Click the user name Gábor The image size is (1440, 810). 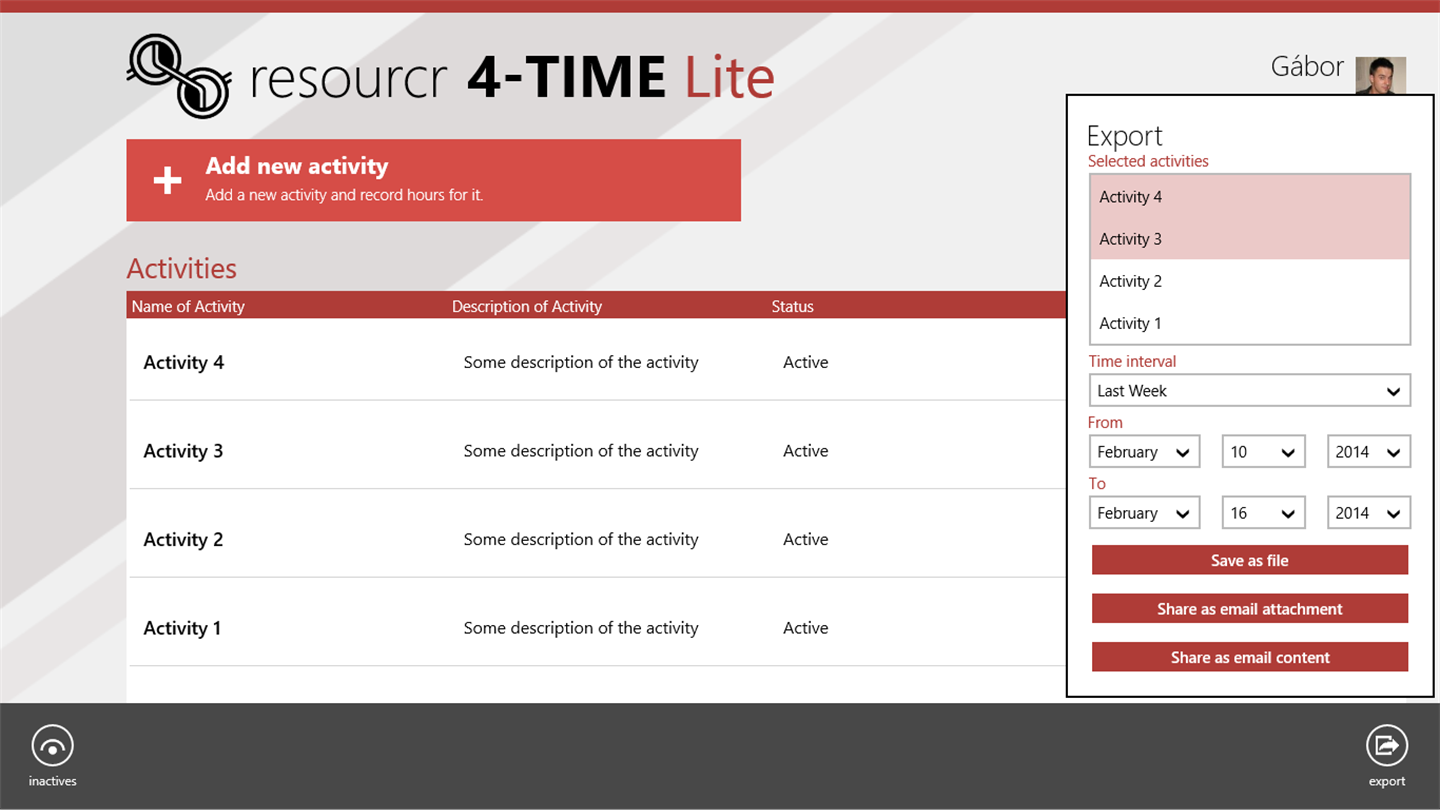(x=1307, y=67)
